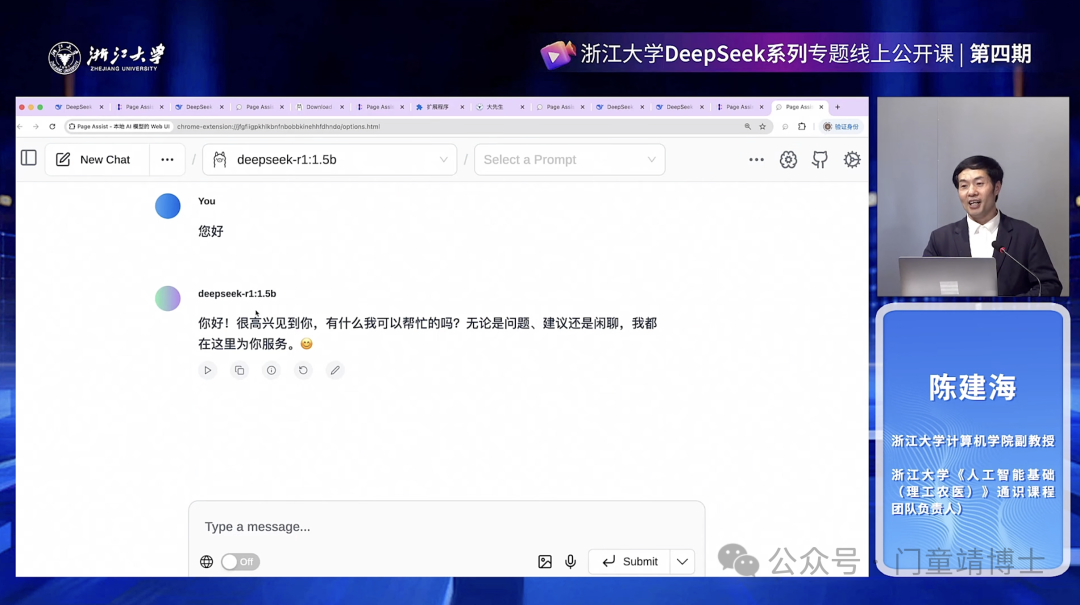Close the 扩展程序 tab
Screen dimensions: 1080x605
coord(462,107)
